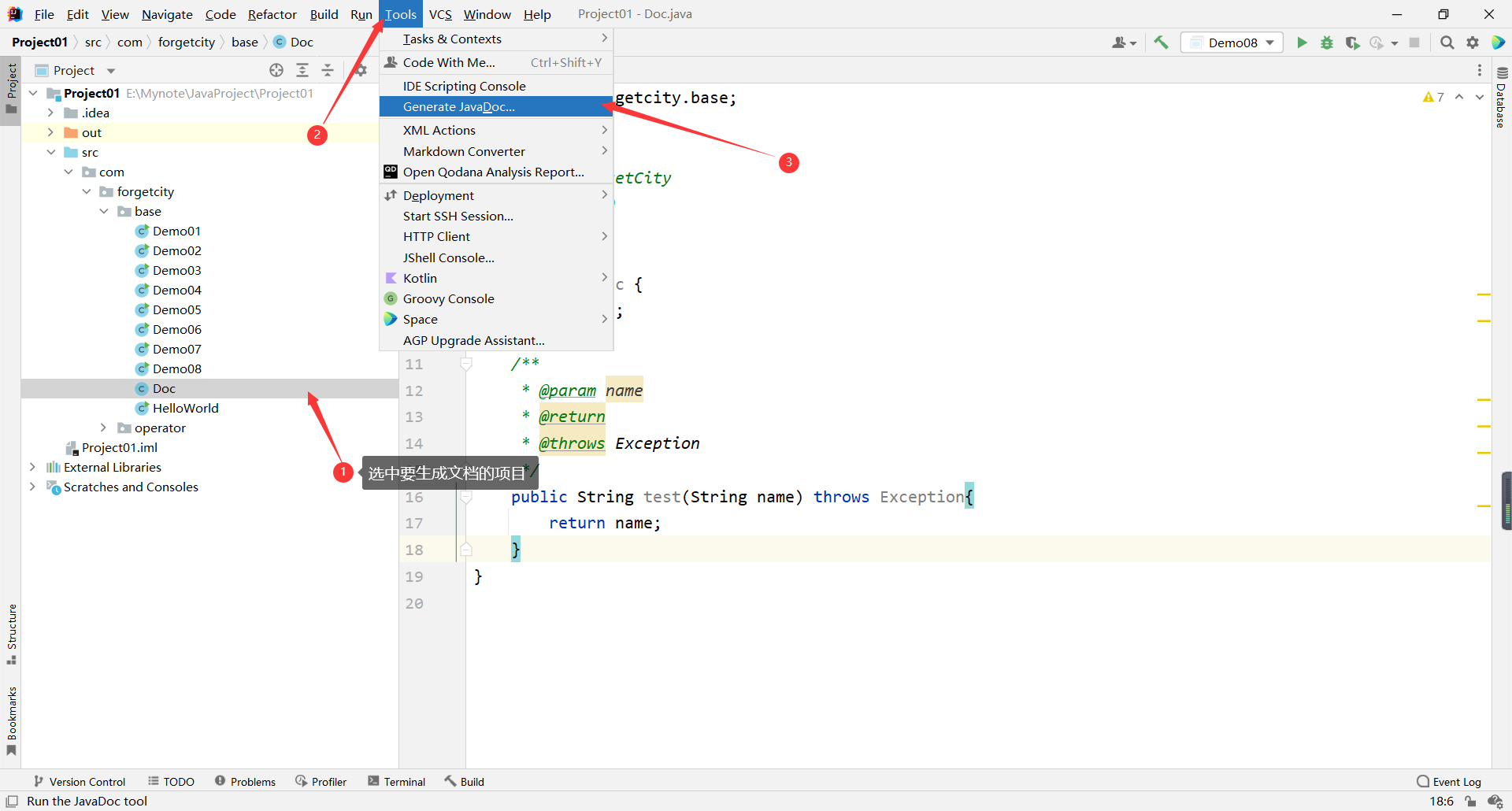Expand all icon in Project panel
The width and height of the screenshot is (1512, 811).
point(302,70)
